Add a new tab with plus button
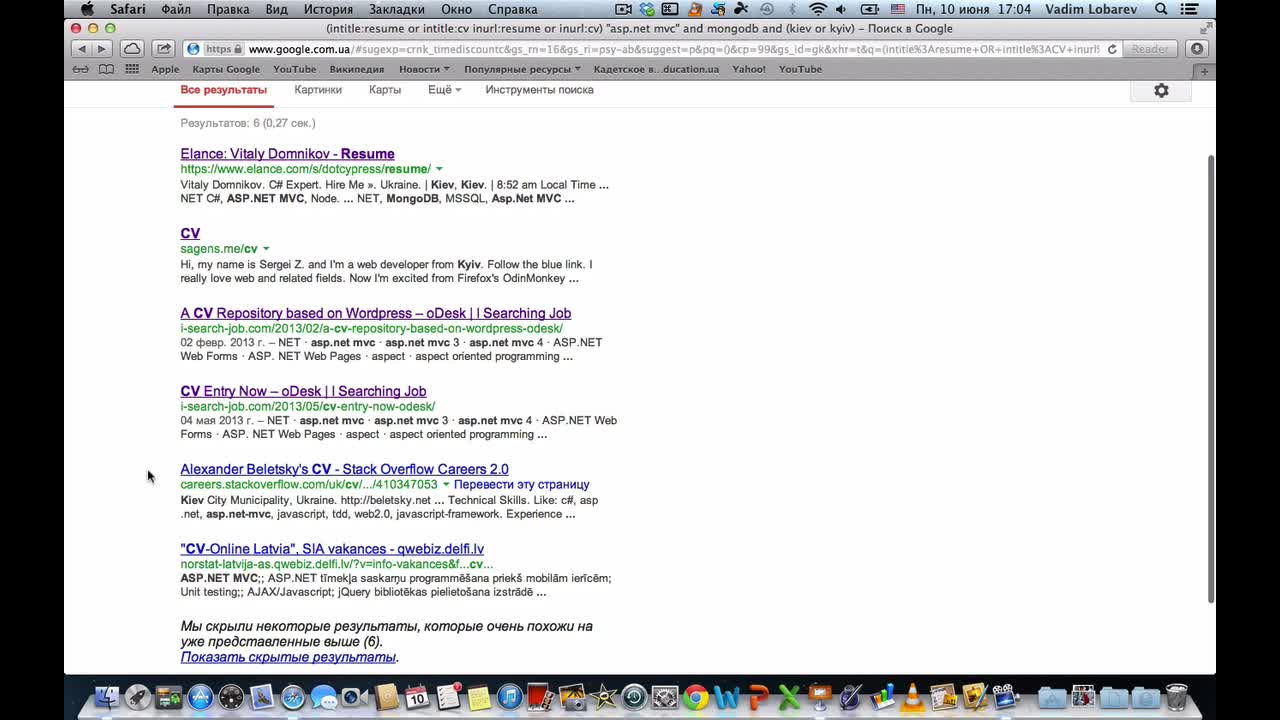 tap(1204, 72)
